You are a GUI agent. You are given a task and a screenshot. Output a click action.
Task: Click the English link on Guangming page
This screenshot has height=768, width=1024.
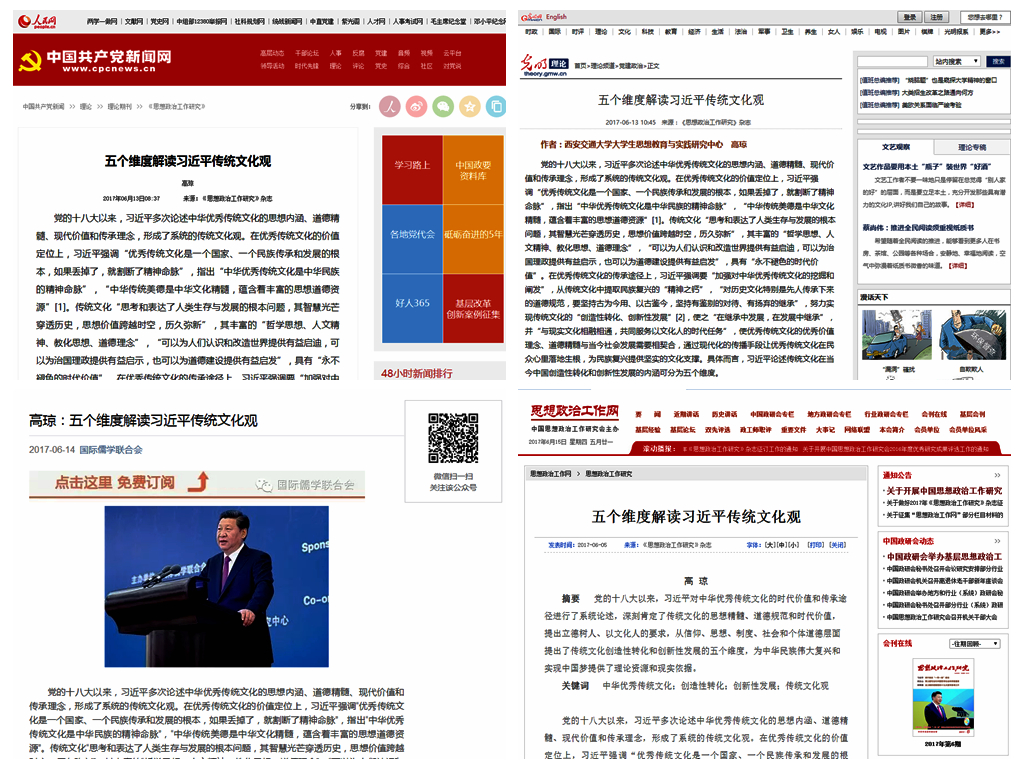[556, 17]
